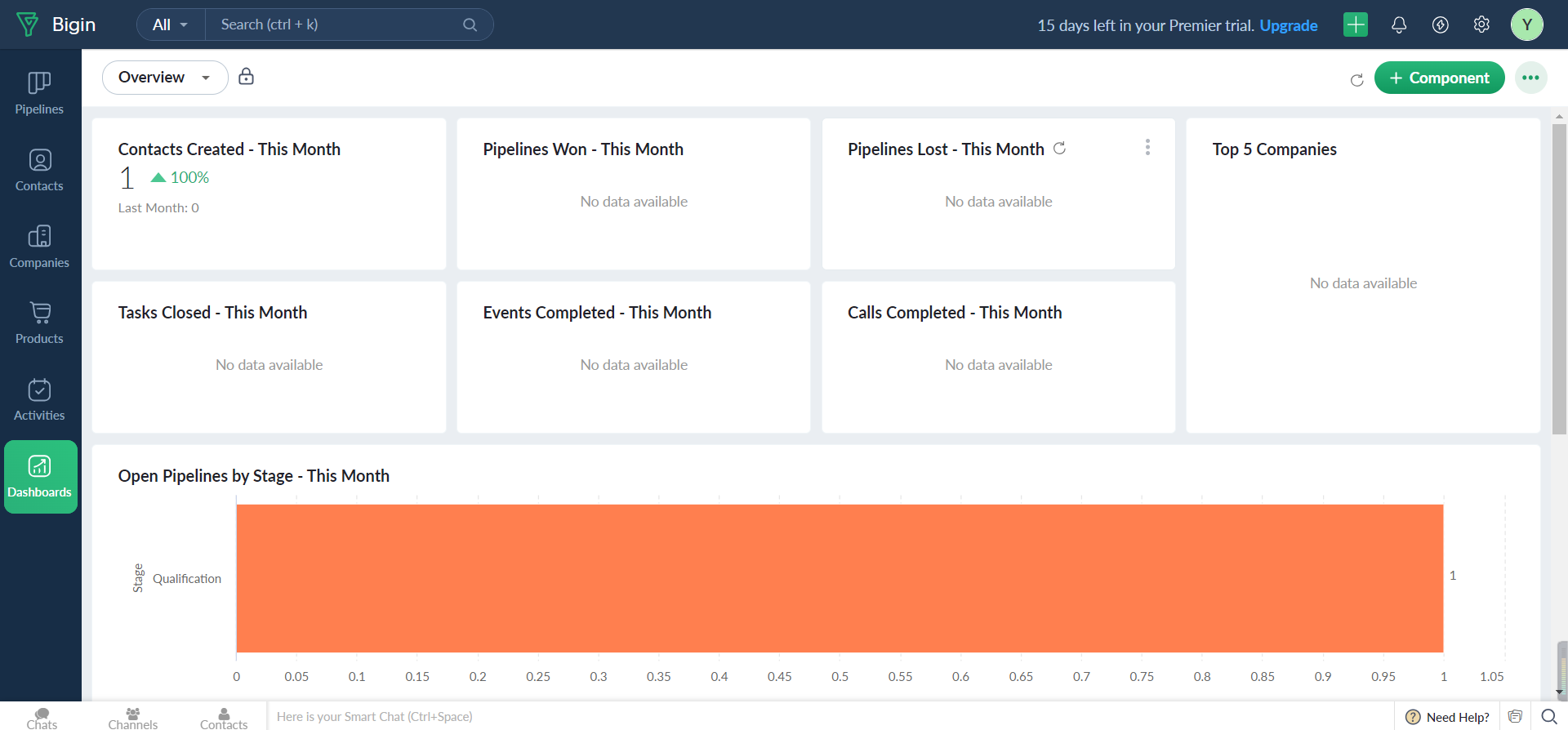Screen dimensions: 1568x730
Task: Open the Pipelines module in sidebar
Action: pos(39,93)
